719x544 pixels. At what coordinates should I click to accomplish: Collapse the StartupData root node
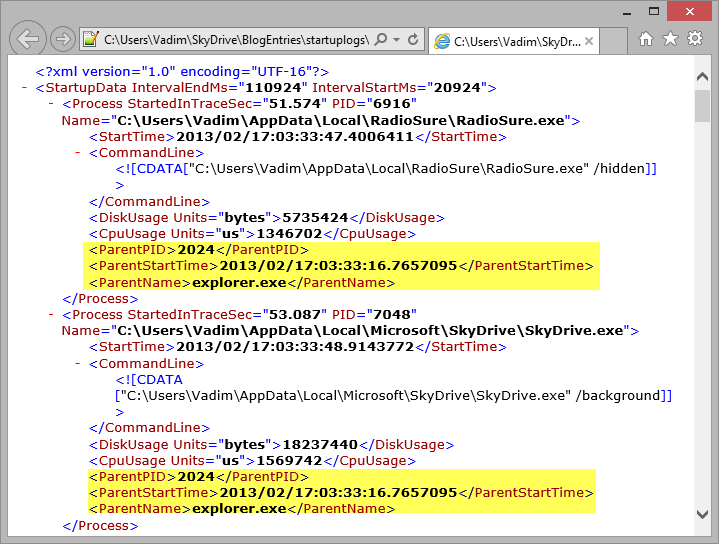click(24, 87)
